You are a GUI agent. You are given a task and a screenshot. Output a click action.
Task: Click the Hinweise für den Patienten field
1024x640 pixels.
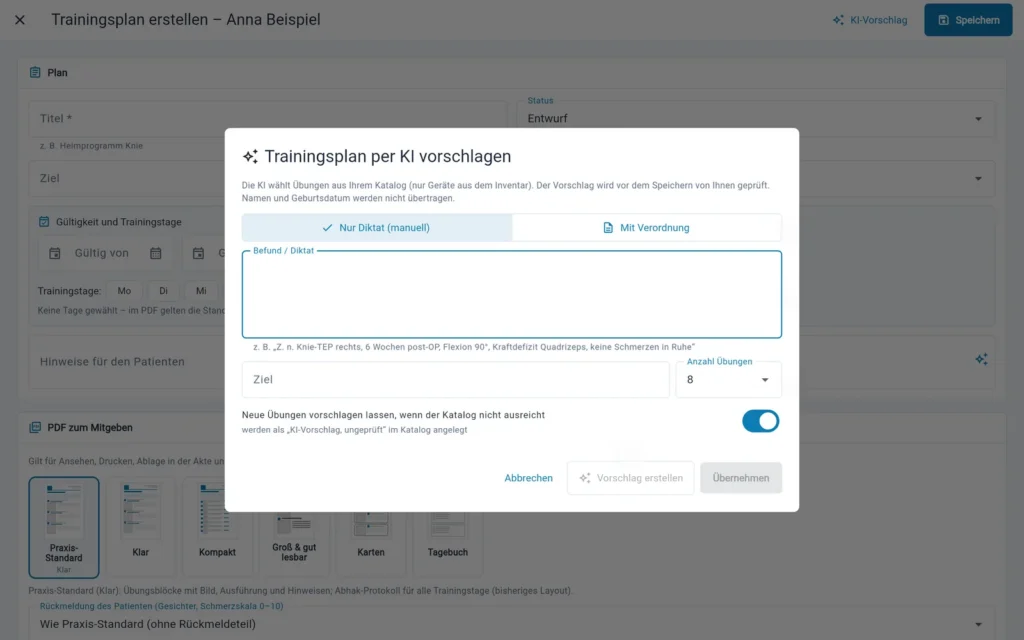click(x=511, y=362)
